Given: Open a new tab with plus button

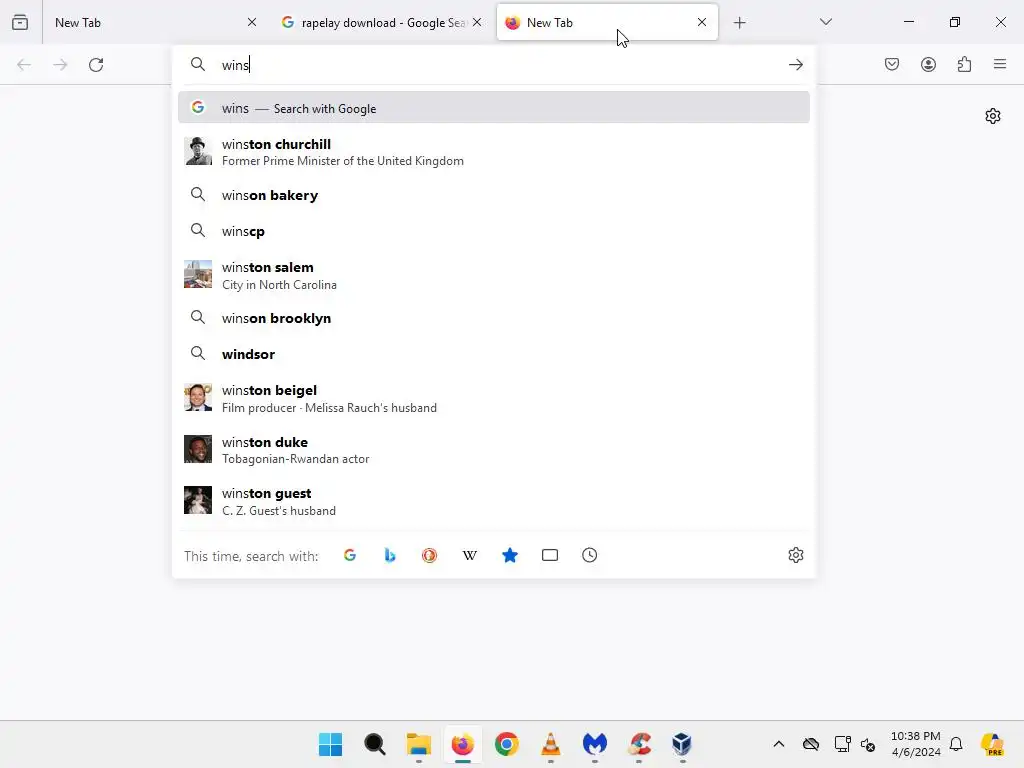Looking at the screenshot, I should point(739,23).
